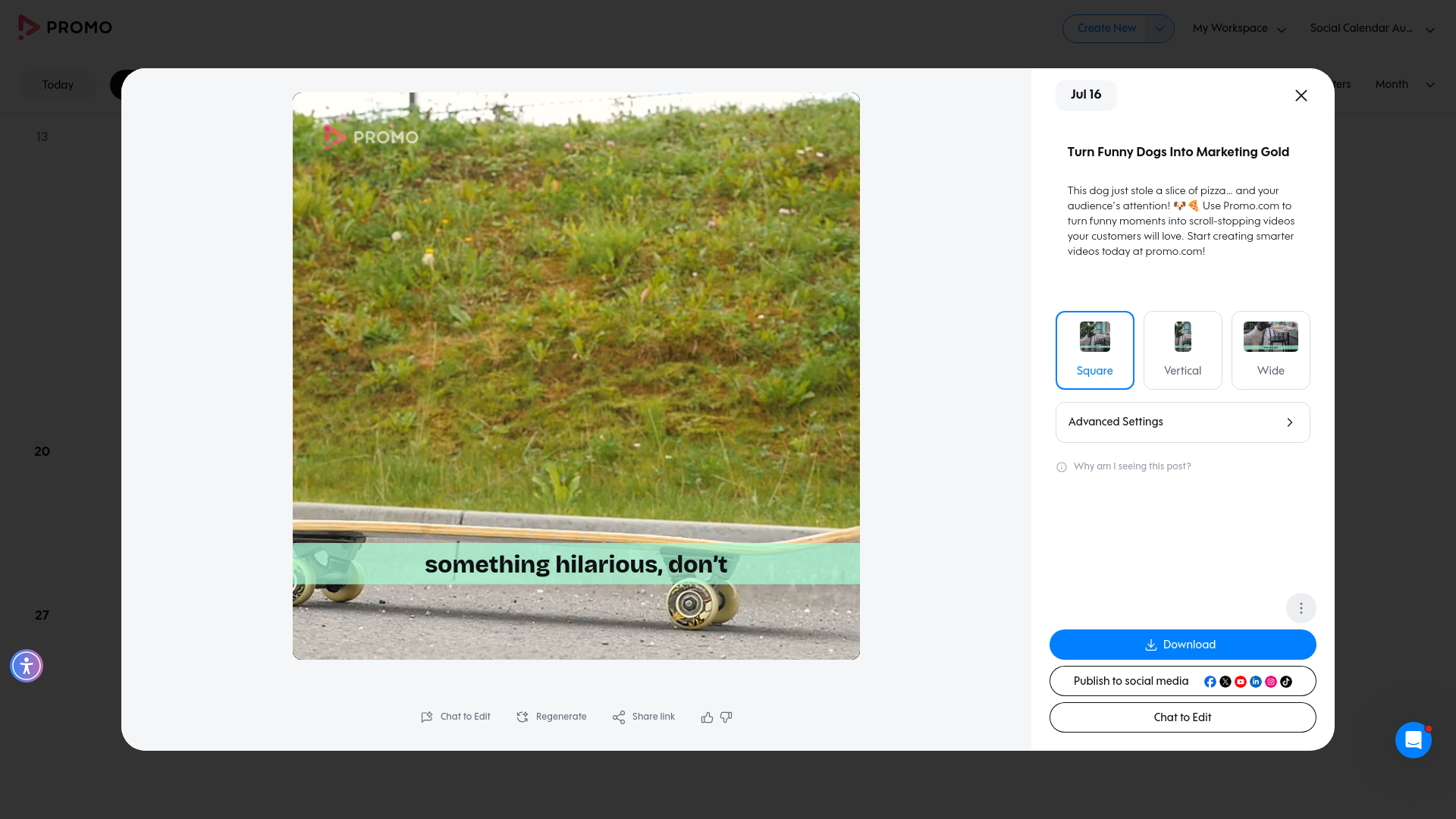Open My Workspace dropdown

click(1239, 29)
